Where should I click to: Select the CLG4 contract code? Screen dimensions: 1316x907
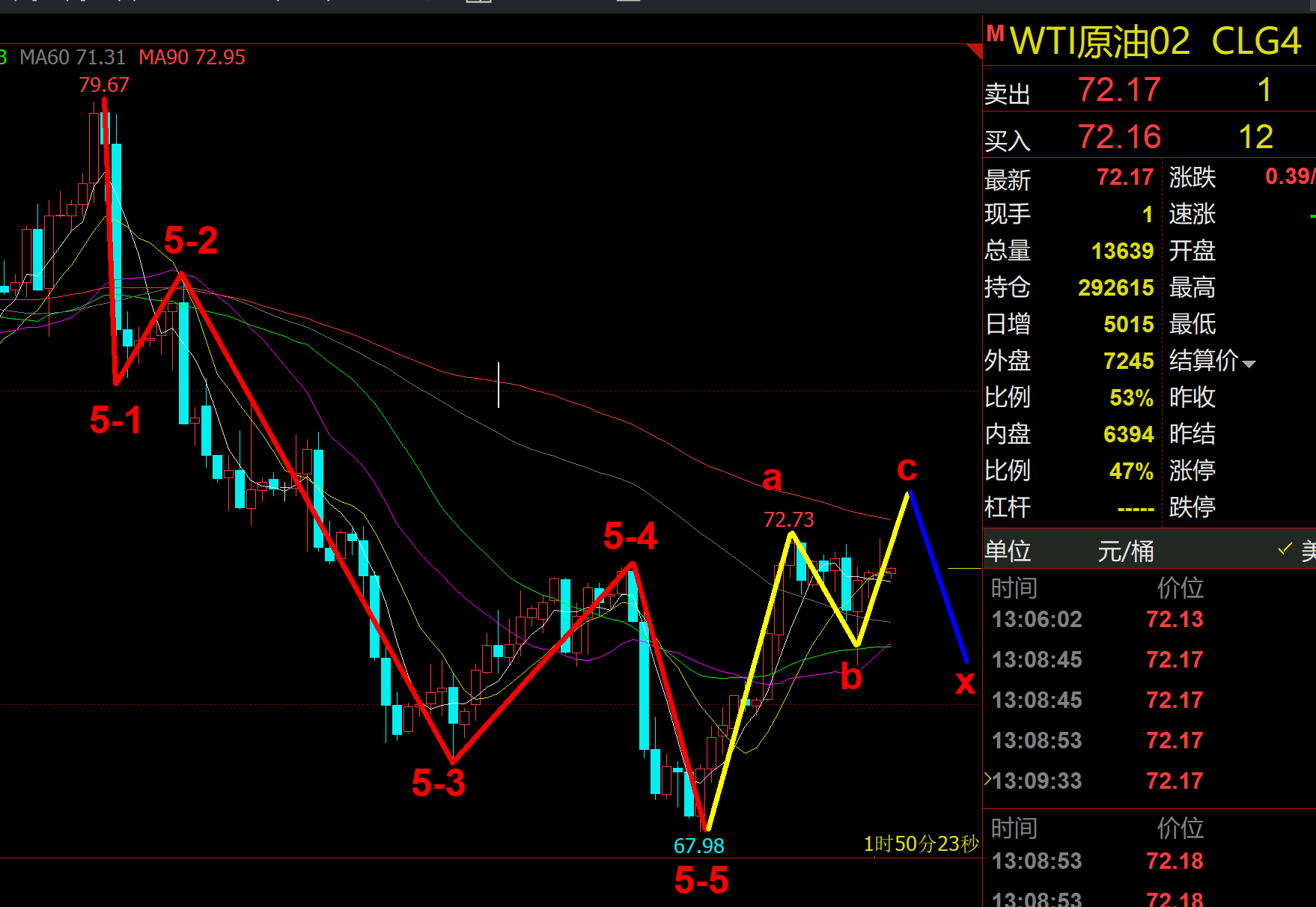[x=1256, y=41]
